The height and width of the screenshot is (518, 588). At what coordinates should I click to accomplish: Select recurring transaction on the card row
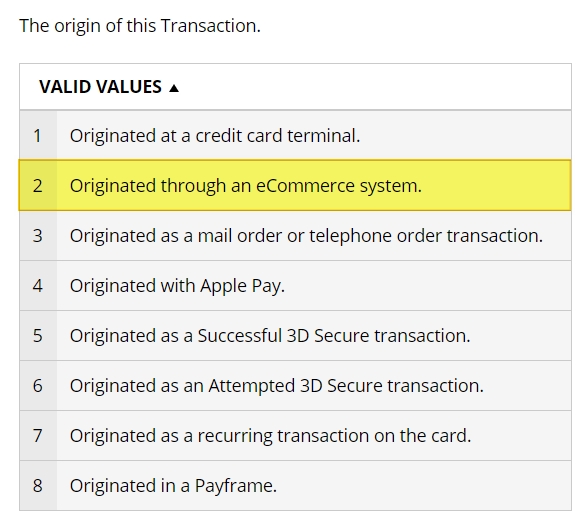pyautogui.click(x=296, y=435)
